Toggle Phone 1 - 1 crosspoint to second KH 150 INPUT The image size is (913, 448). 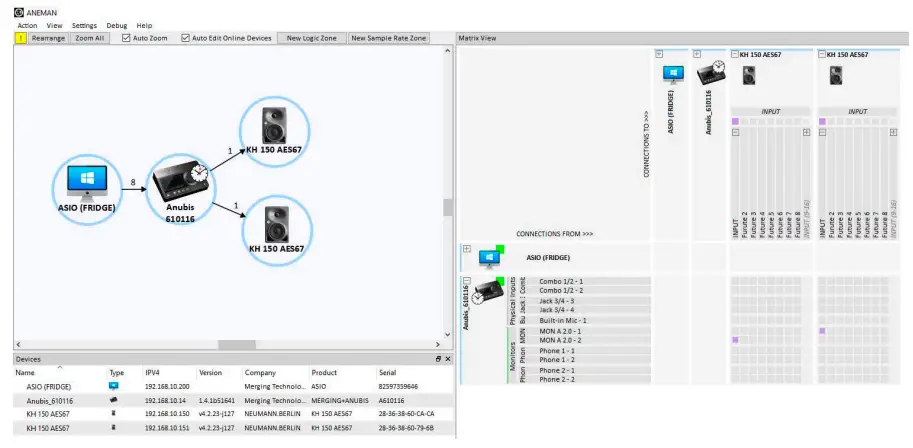[x=822, y=351]
